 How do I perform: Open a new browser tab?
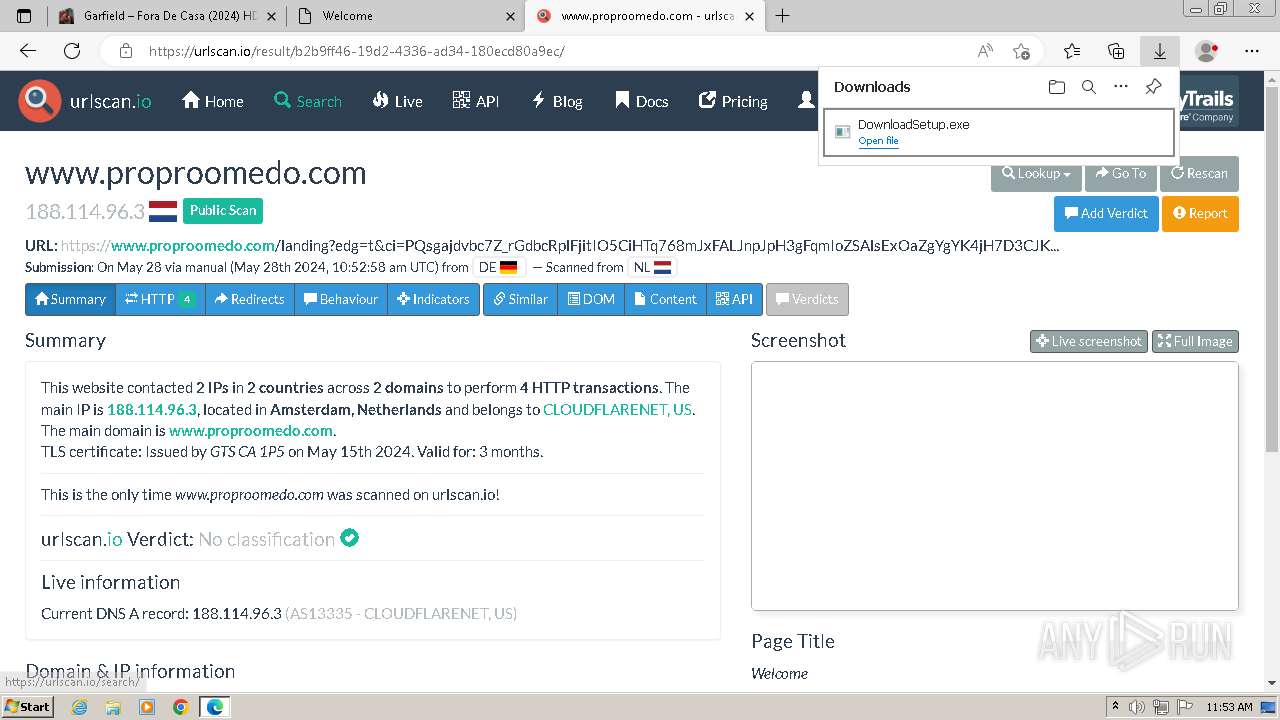(x=782, y=16)
